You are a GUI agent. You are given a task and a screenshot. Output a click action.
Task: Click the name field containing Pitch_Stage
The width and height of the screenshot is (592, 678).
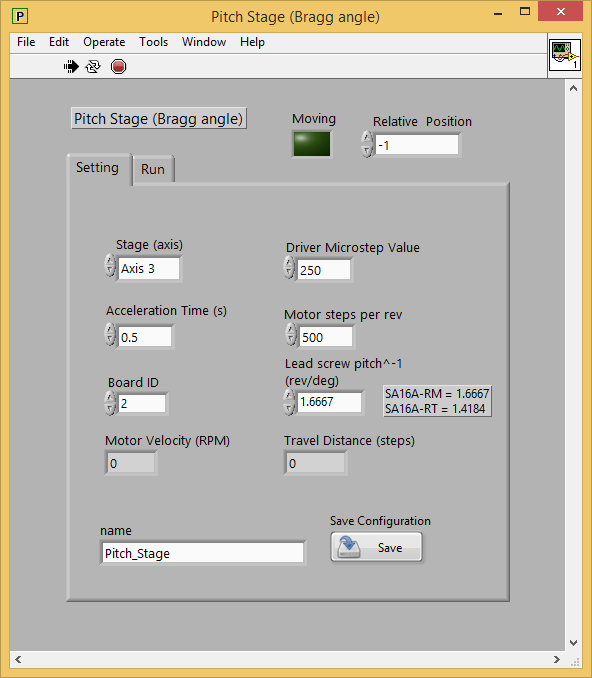tap(202, 553)
